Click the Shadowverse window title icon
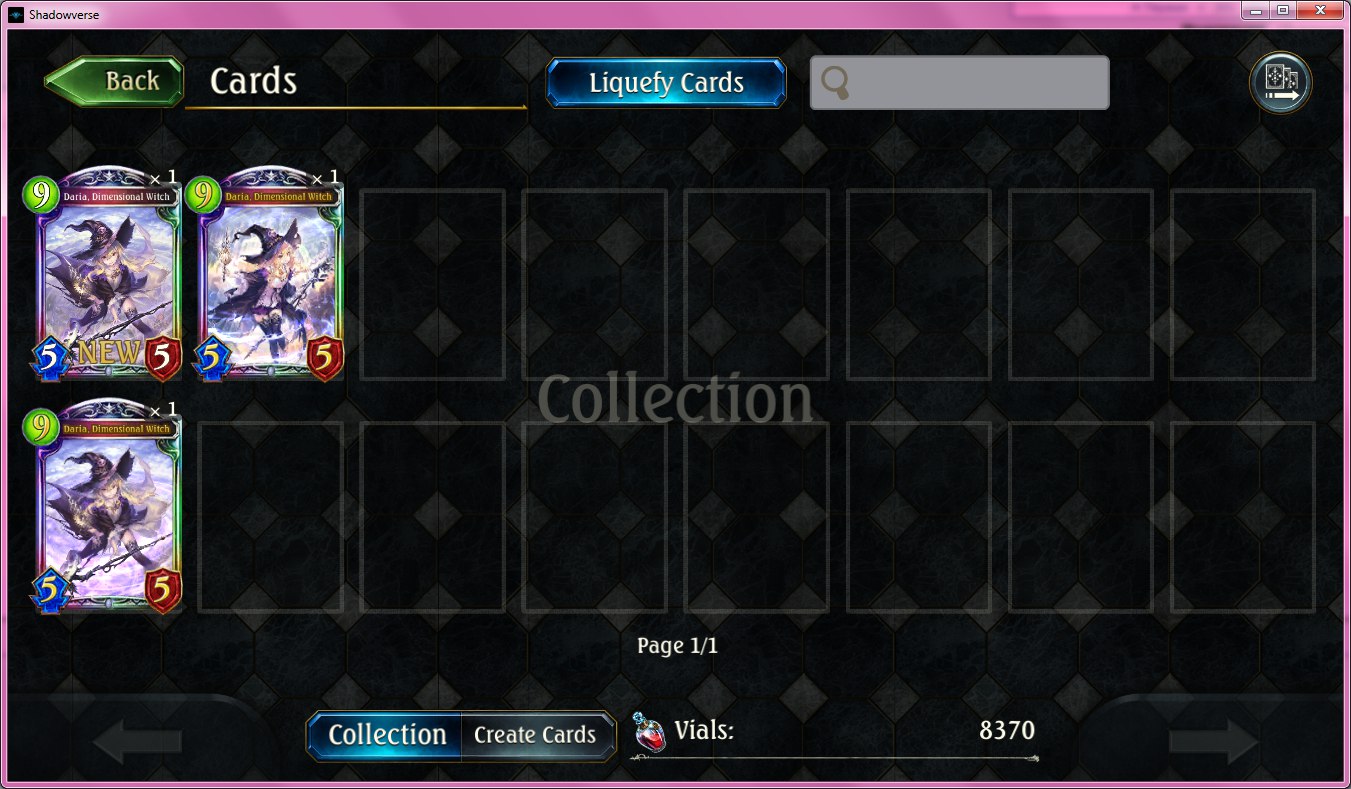 (15, 14)
